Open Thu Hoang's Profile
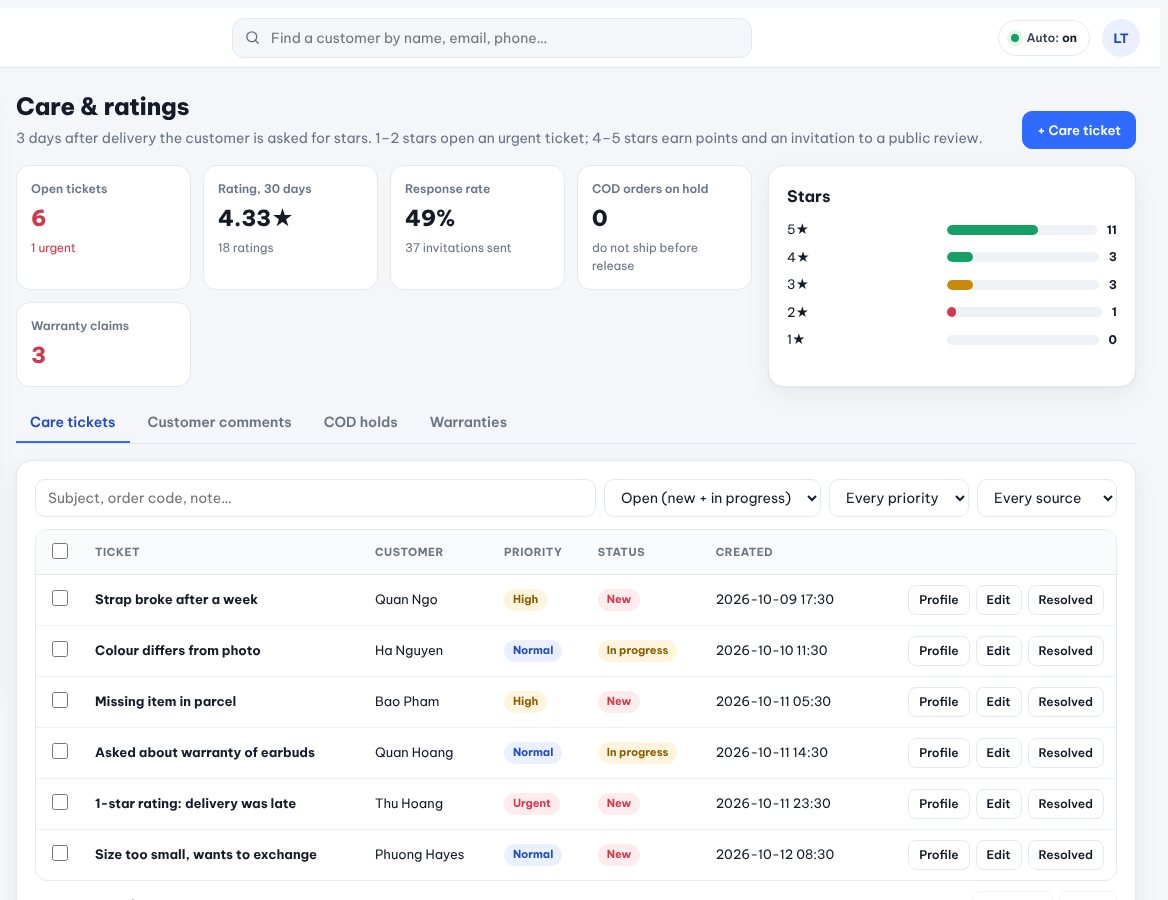Viewport: 1168px width, 900px height. click(x=939, y=804)
